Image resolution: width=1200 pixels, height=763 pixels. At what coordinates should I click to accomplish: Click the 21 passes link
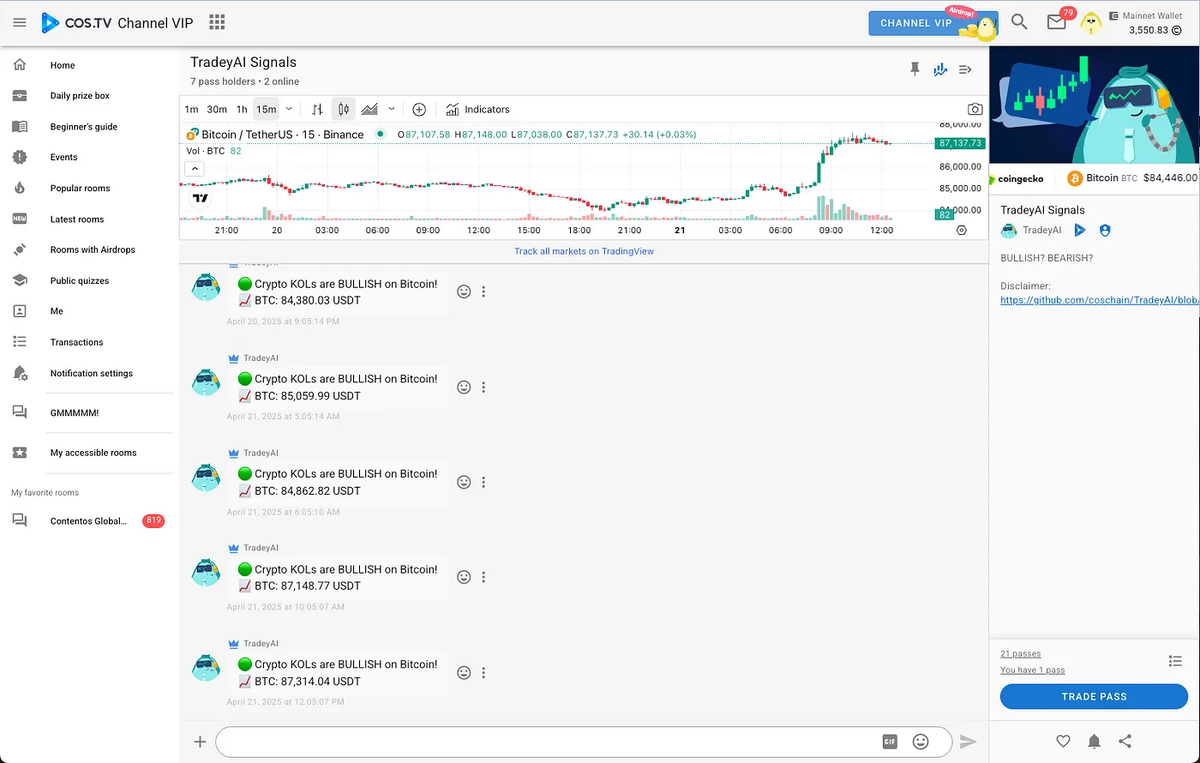tap(1020, 654)
